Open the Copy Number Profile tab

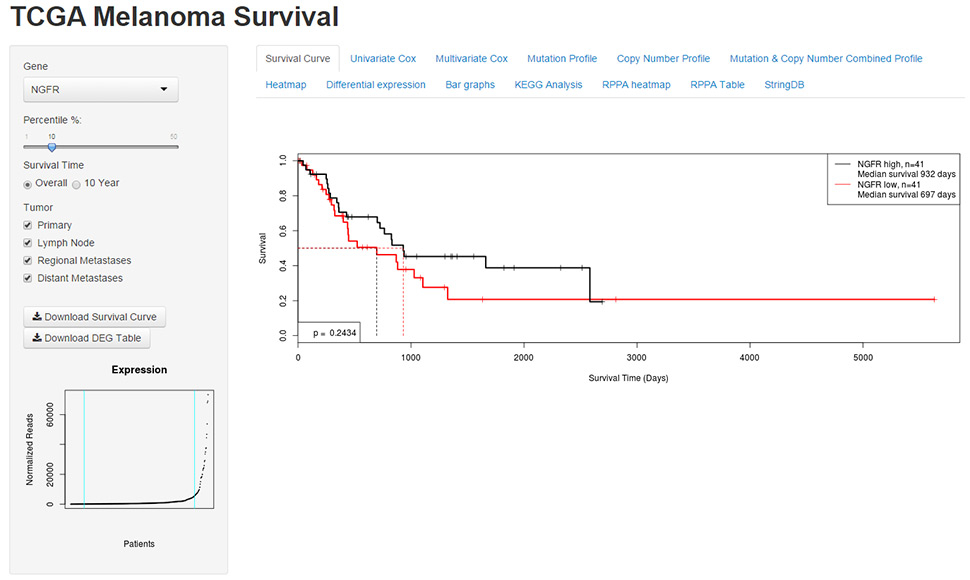663,59
